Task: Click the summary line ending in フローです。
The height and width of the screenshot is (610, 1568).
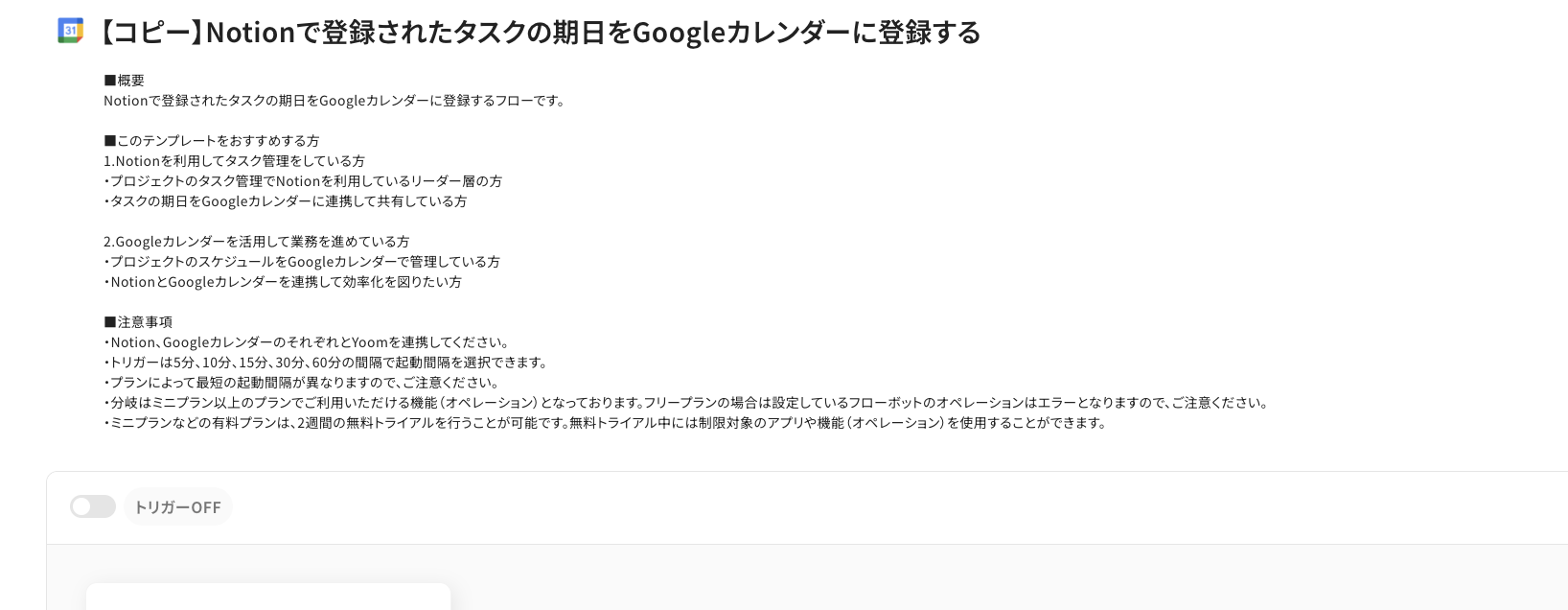Action: tap(334, 101)
